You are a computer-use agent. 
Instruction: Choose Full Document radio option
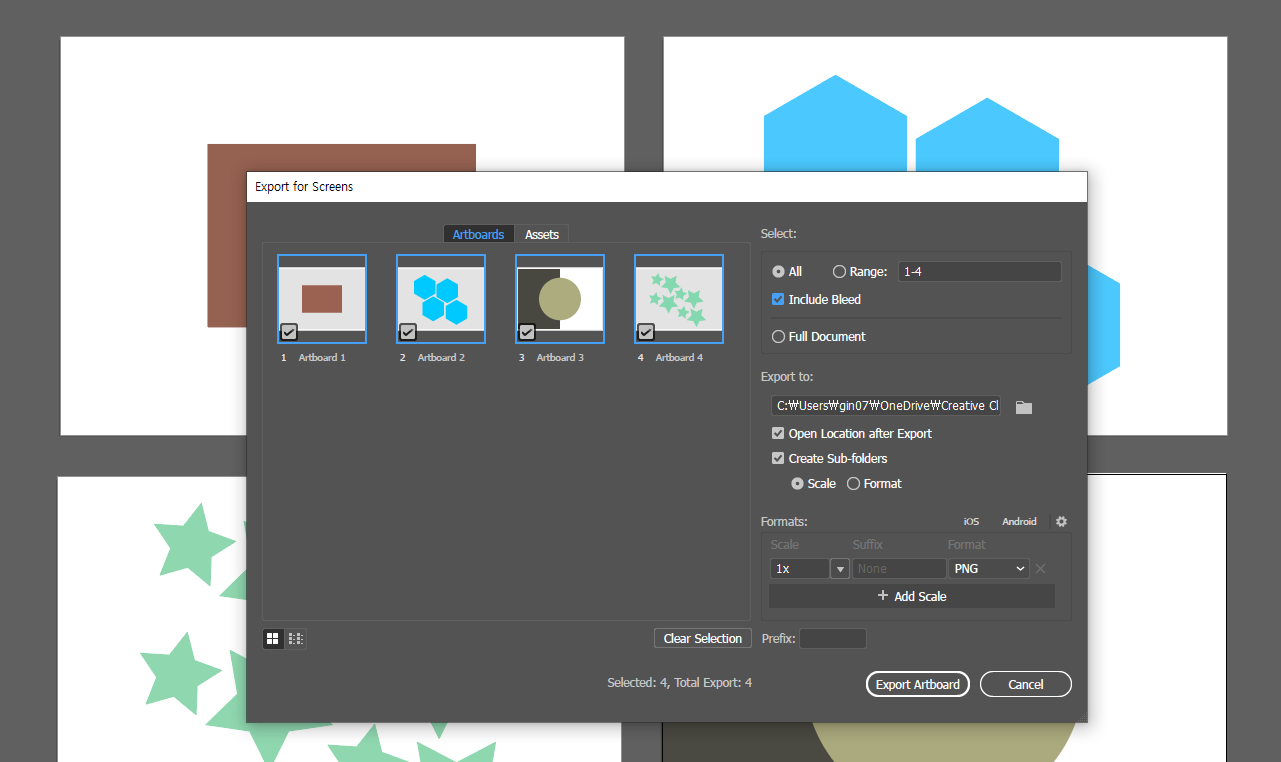[778, 336]
